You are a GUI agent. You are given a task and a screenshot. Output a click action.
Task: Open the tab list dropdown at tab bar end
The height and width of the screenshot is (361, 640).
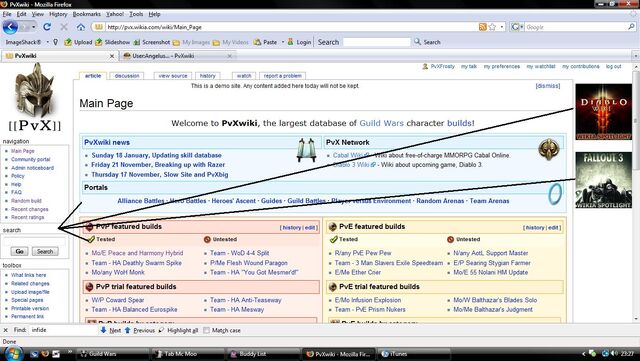click(636, 56)
